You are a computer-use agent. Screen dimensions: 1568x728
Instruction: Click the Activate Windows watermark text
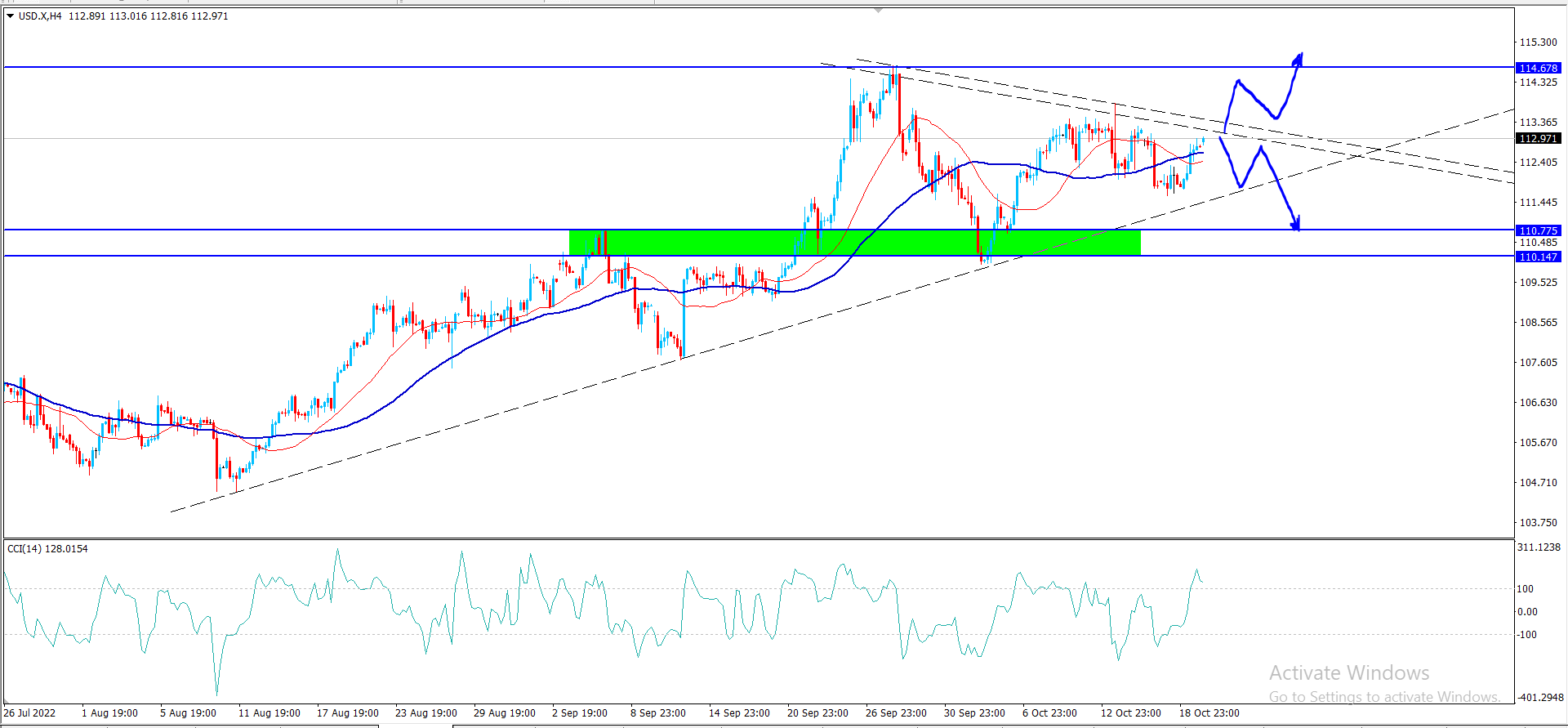click(x=1348, y=673)
